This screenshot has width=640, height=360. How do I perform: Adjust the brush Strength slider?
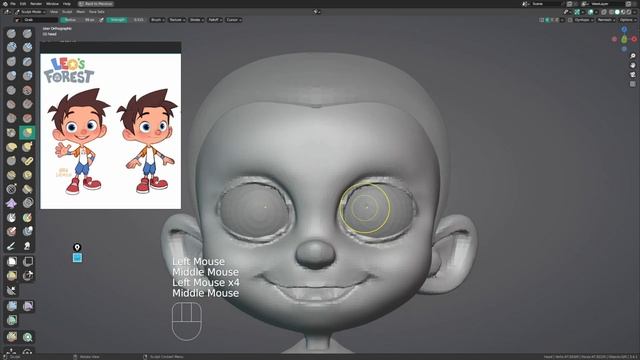[125, 20]
